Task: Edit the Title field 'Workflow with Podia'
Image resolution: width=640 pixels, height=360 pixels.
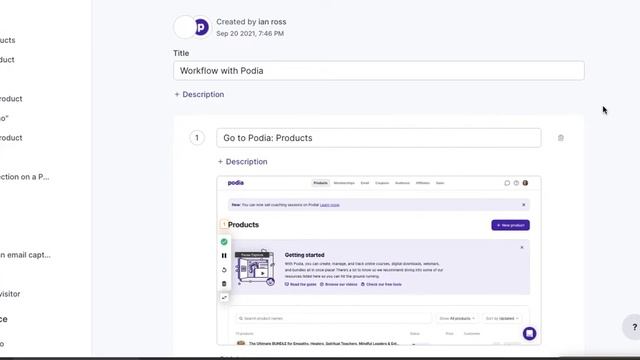Action: point(379,71)
